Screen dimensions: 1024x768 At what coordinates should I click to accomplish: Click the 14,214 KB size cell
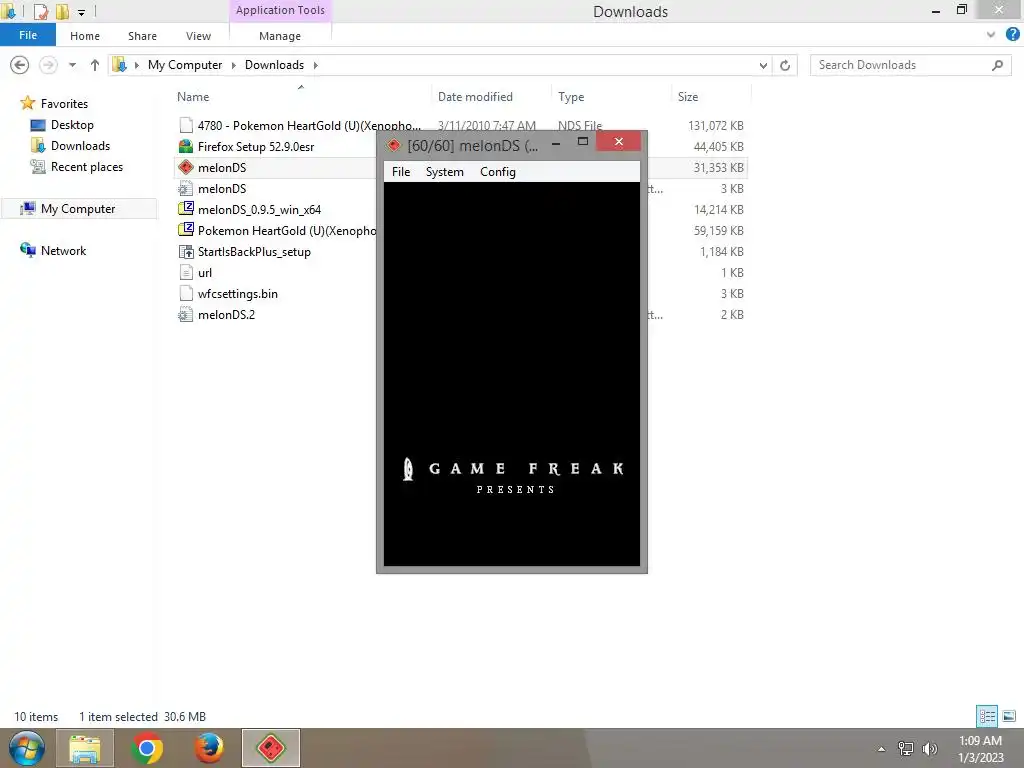pos(718,210)
